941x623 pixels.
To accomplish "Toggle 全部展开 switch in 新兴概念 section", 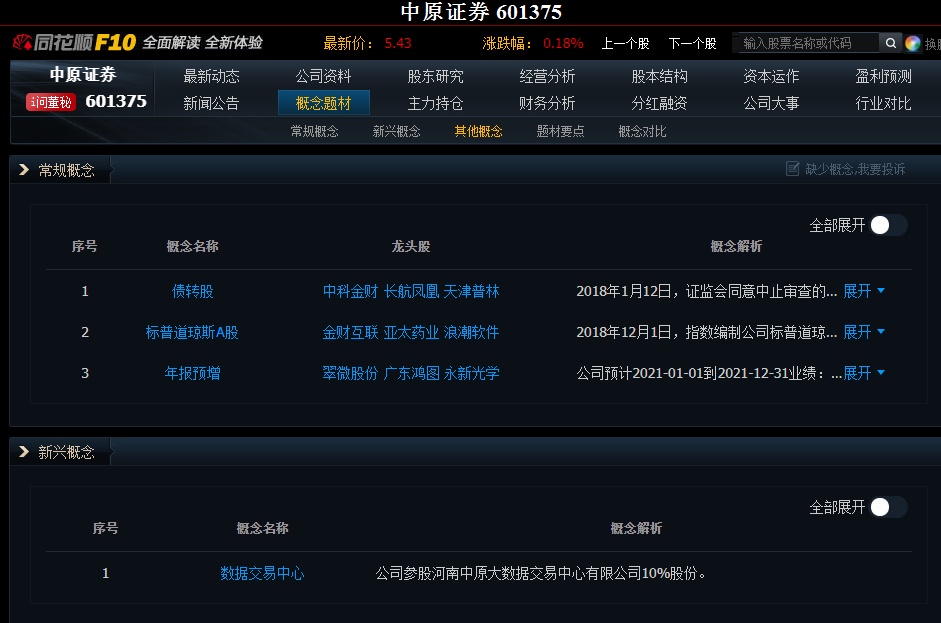I will [888, 507].
